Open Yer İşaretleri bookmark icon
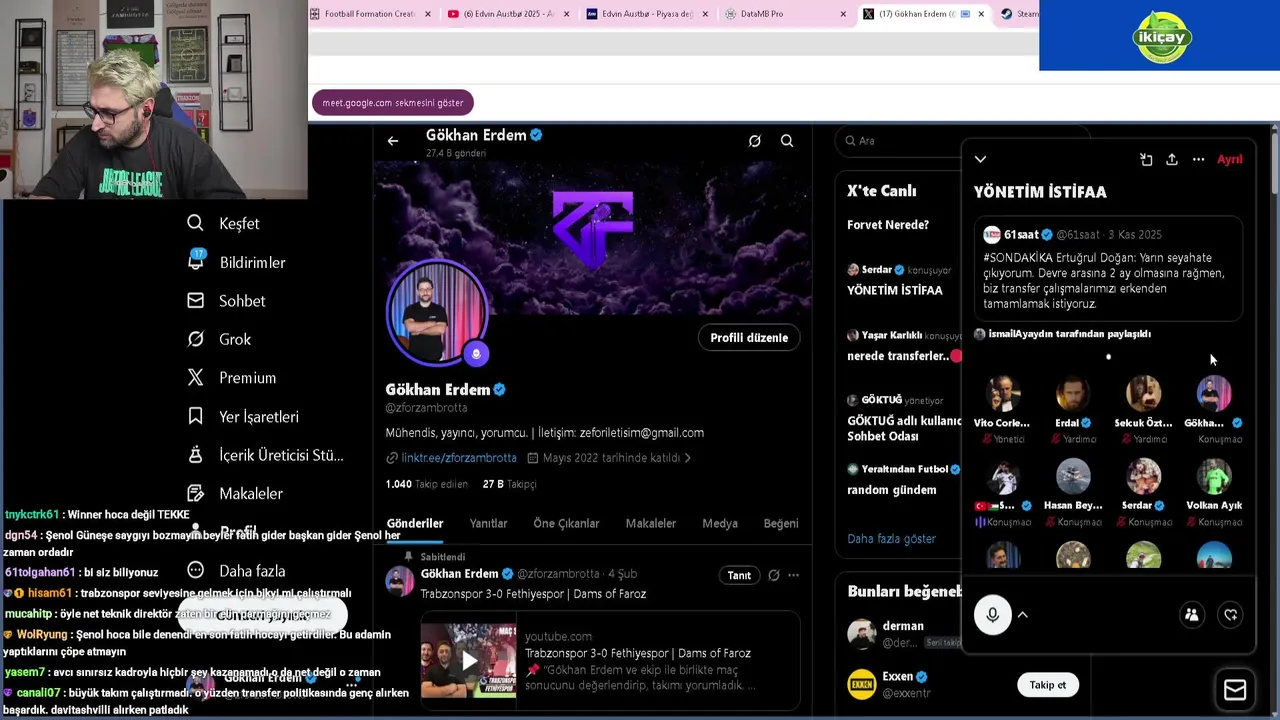The width and height of the screenshot is (1280, 720). (x=196, y=416)
